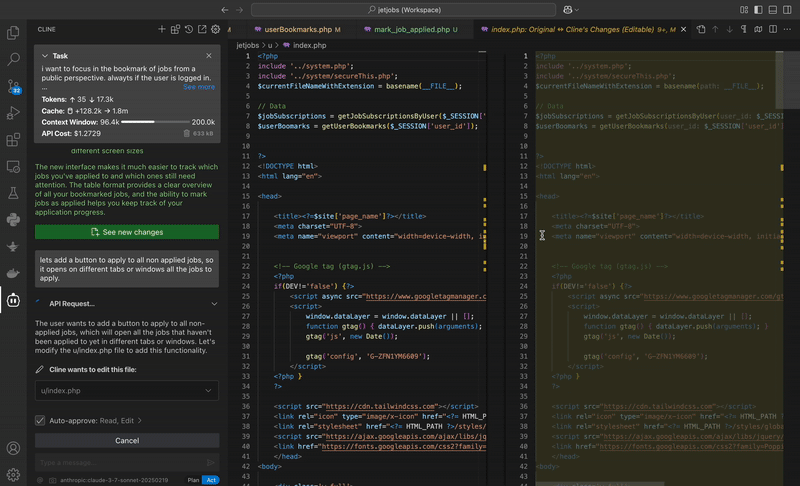
Task: Open Cline task history
Action: coord(189,30)
